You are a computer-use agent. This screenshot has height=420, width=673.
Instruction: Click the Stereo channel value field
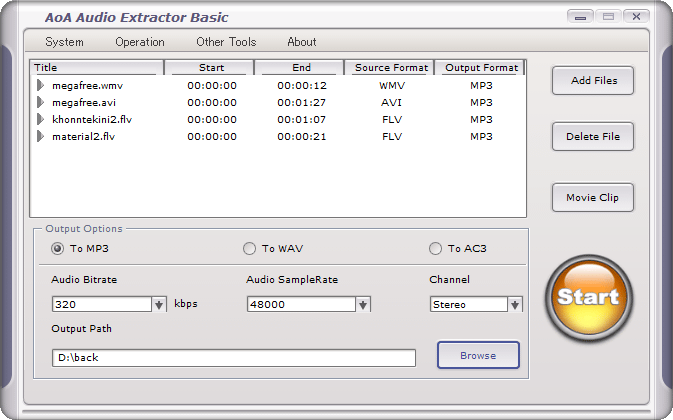pos(469,305)
